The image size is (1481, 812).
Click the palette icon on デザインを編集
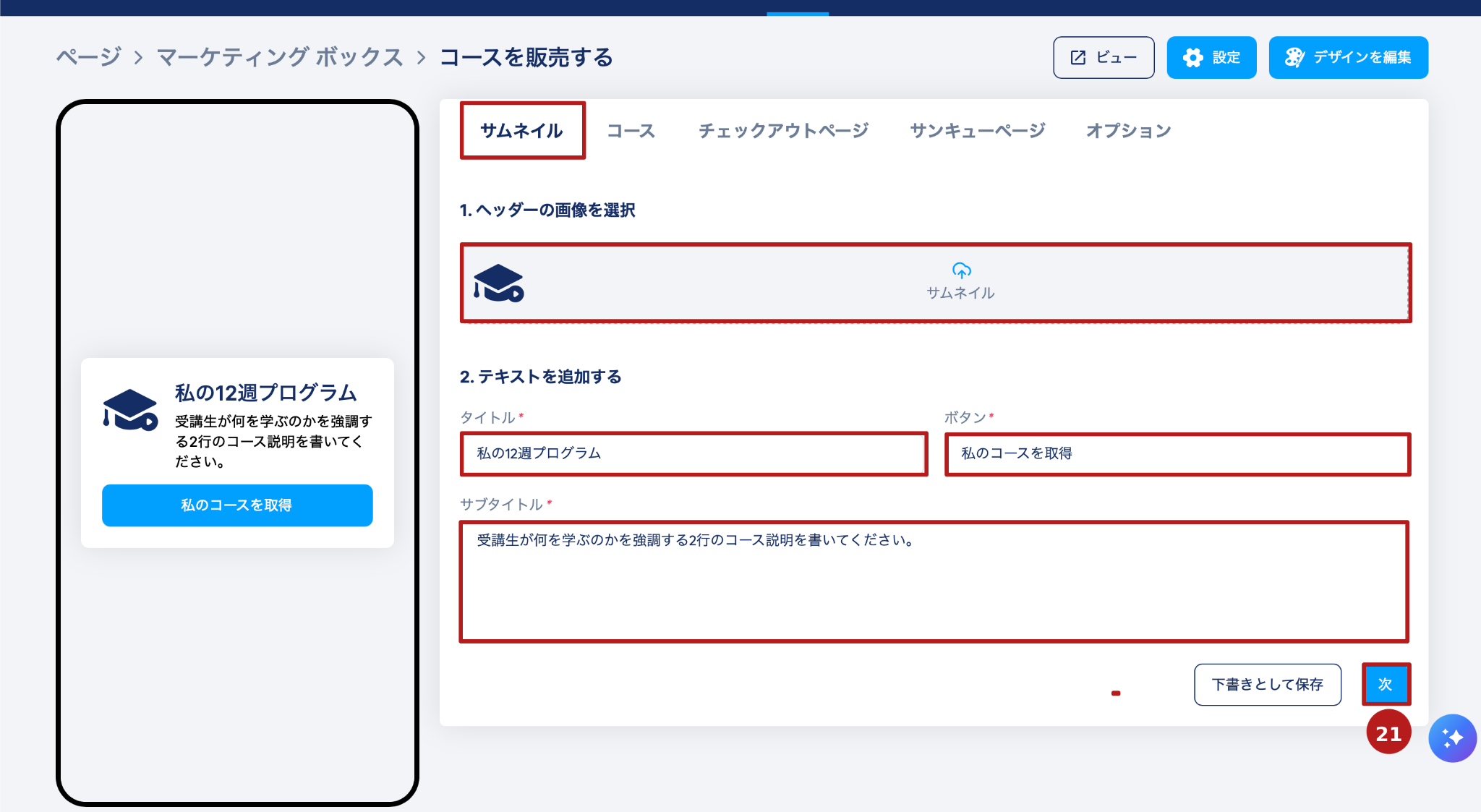1294,58
